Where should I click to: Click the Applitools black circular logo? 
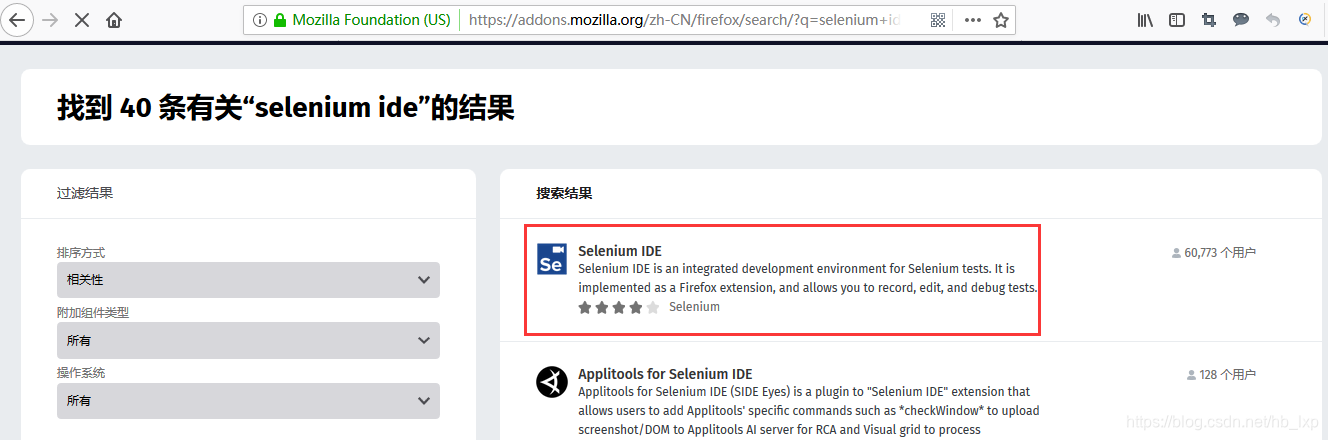(552, 382)
